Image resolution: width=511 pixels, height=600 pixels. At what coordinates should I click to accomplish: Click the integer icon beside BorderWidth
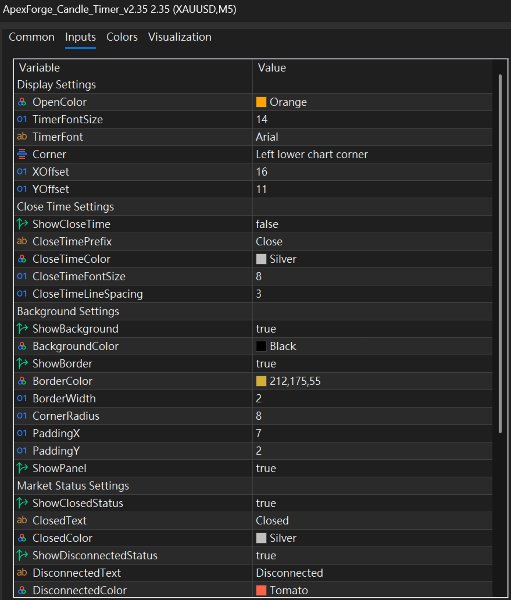22,398
